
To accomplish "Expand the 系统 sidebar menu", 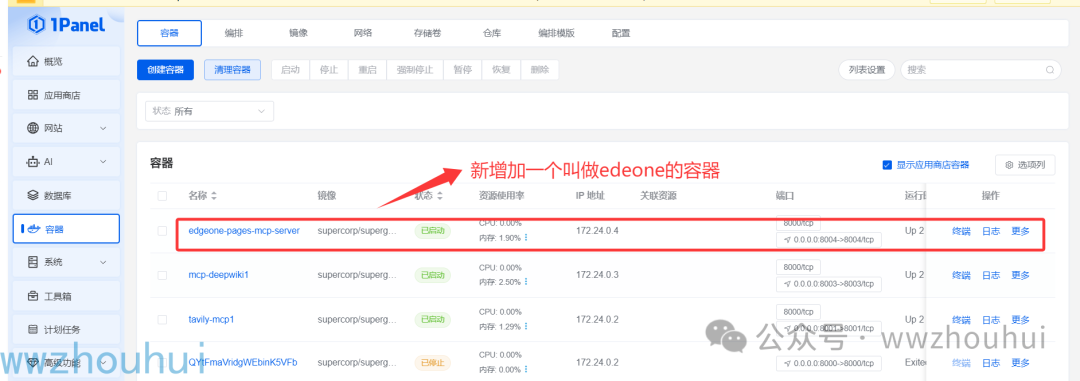I will [66, 262].
